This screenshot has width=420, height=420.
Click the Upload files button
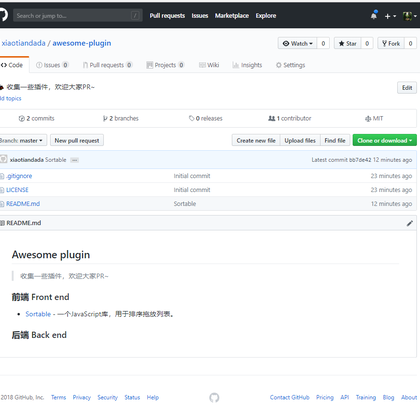point(300,140)
